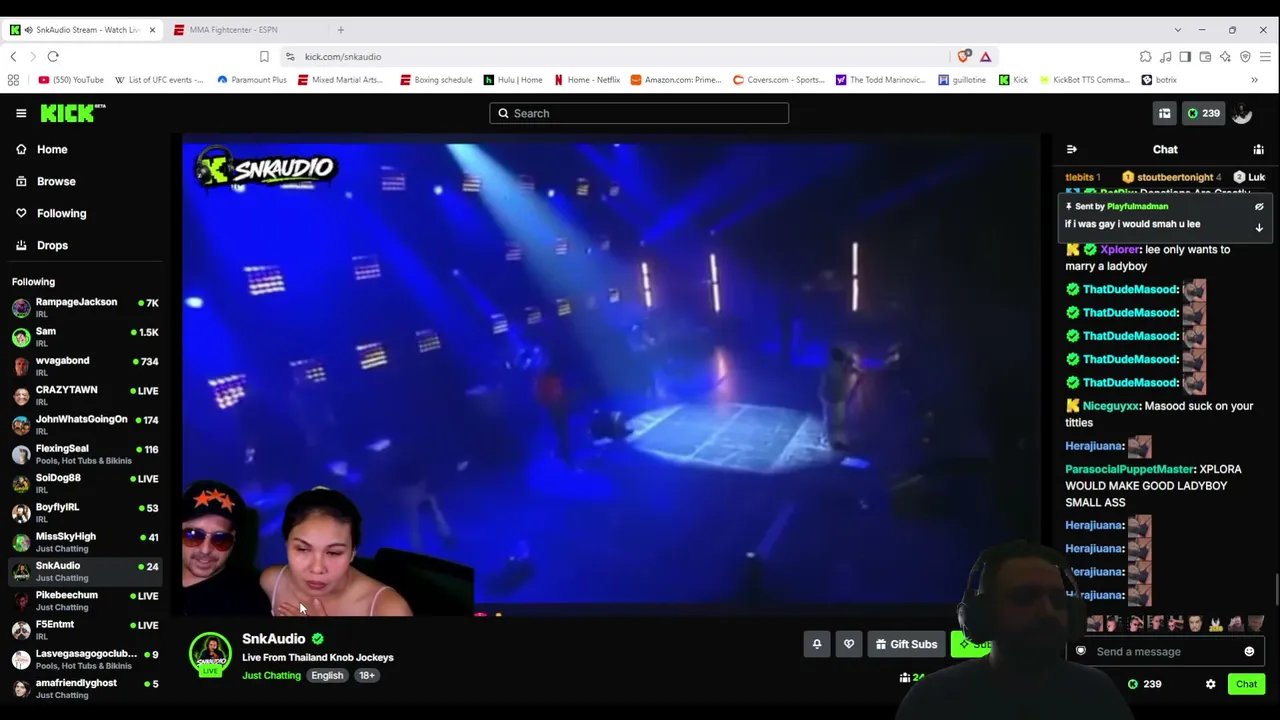Open Sam's channel in Following list

click(85, 336)
